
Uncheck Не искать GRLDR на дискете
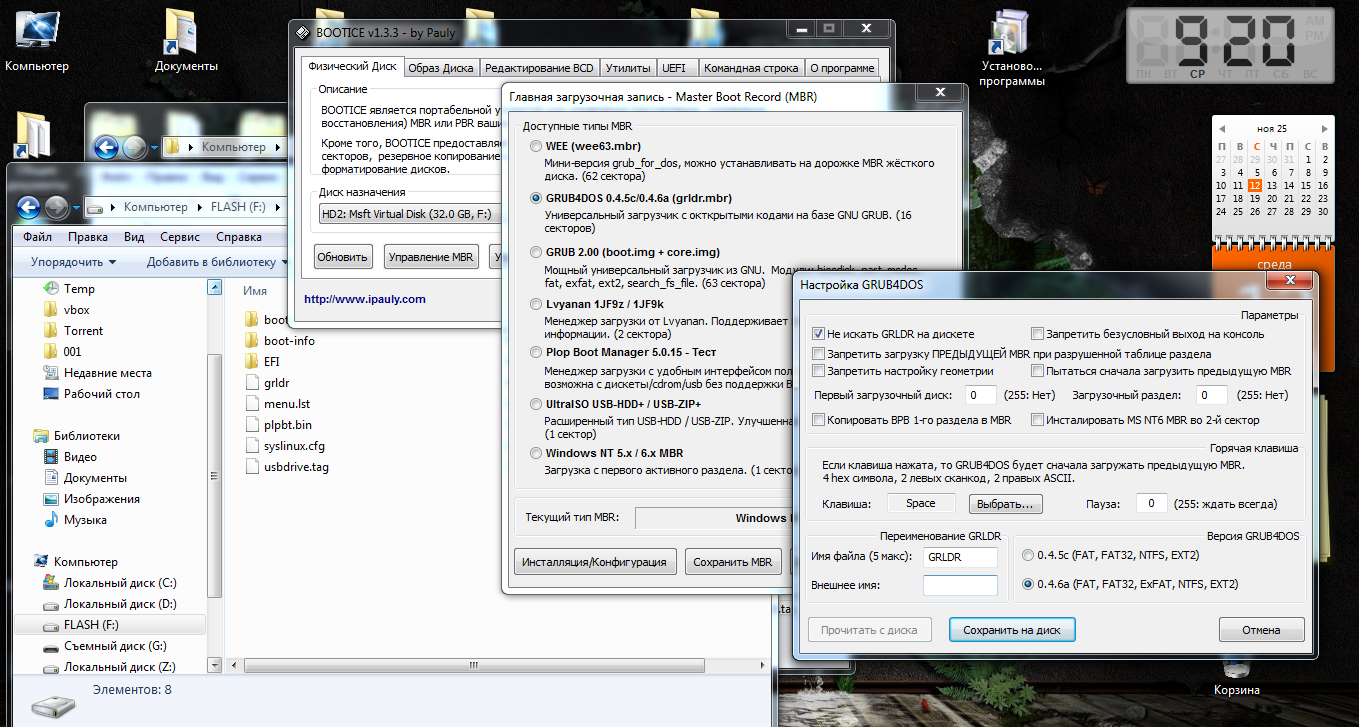[819, 334]
